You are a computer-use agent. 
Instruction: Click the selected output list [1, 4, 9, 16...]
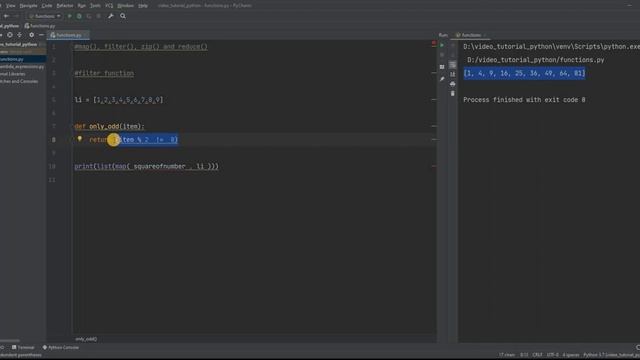524,73
